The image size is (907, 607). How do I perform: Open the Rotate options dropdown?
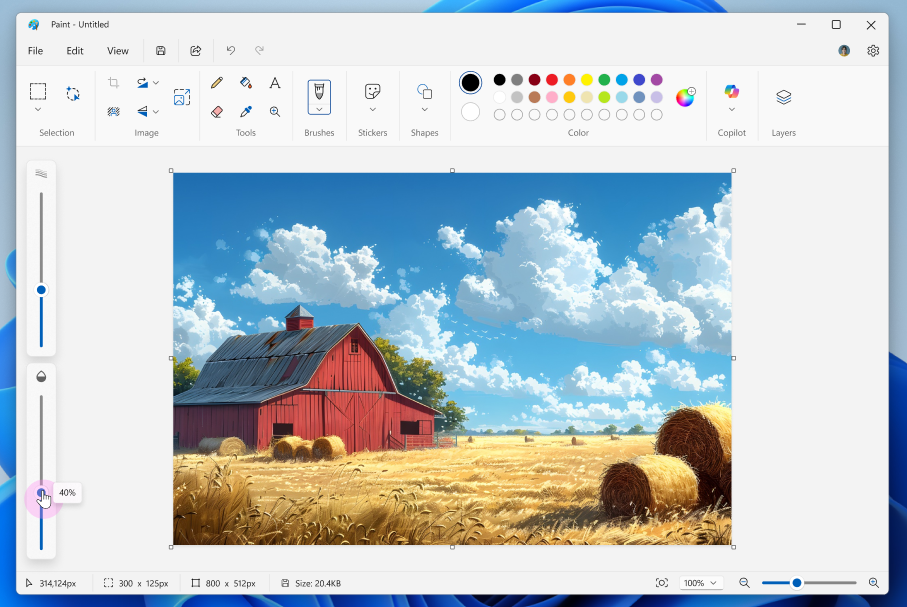(x=156, y=83)
